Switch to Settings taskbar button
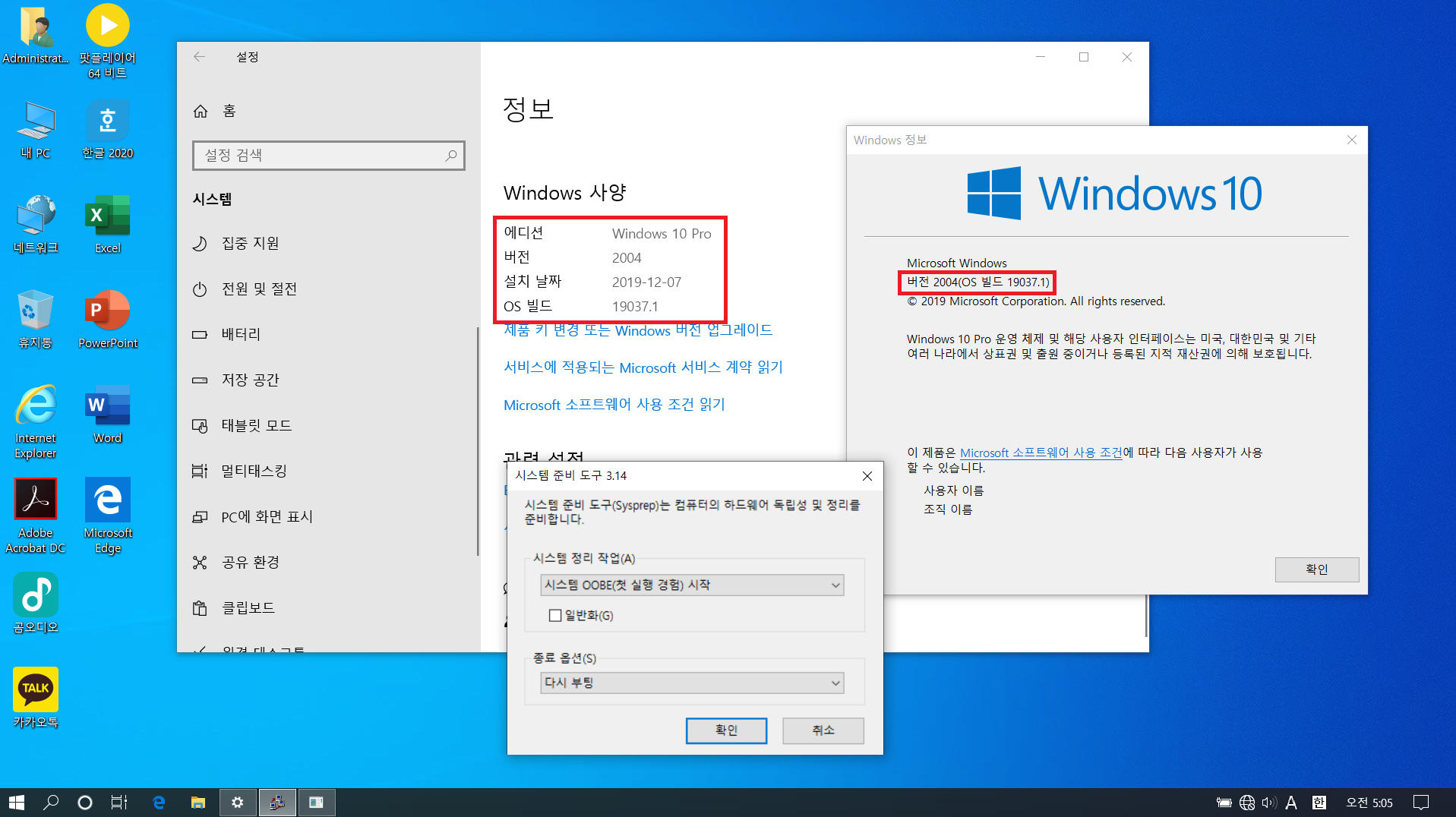1456x817 pixels. tap(238, 803)
